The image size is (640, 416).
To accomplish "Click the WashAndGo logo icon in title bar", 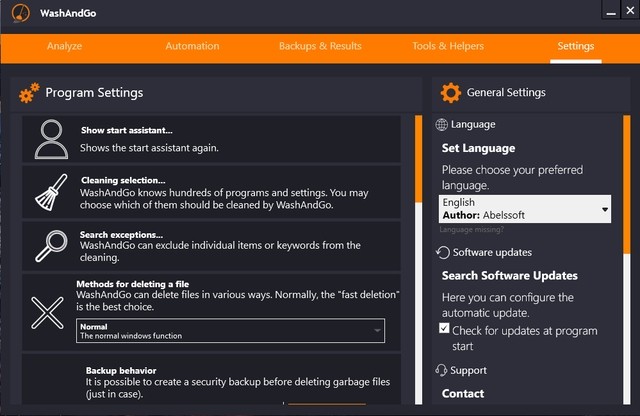I will (18, 13).
